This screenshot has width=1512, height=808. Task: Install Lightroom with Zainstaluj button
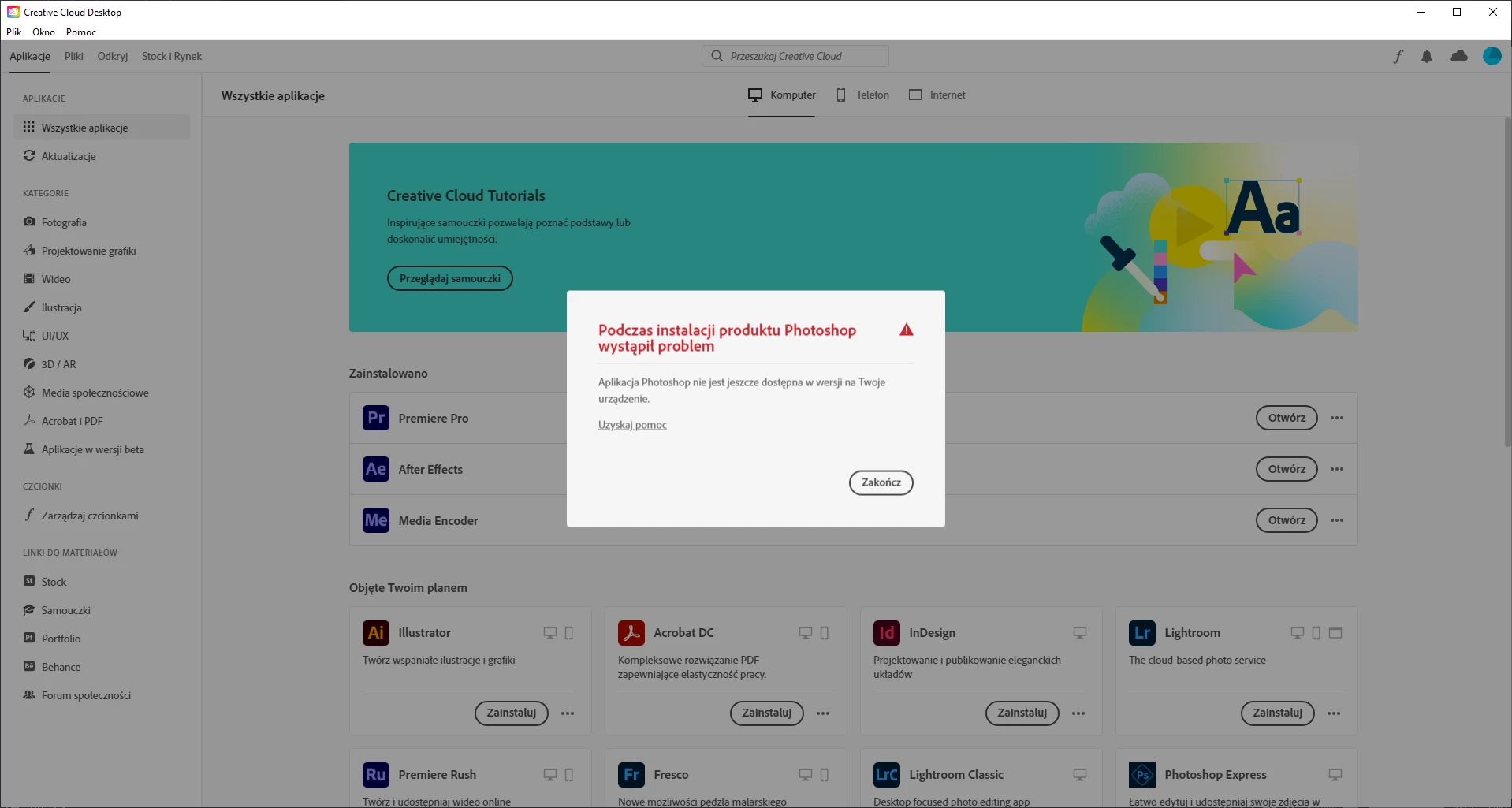coord(1277,713)
